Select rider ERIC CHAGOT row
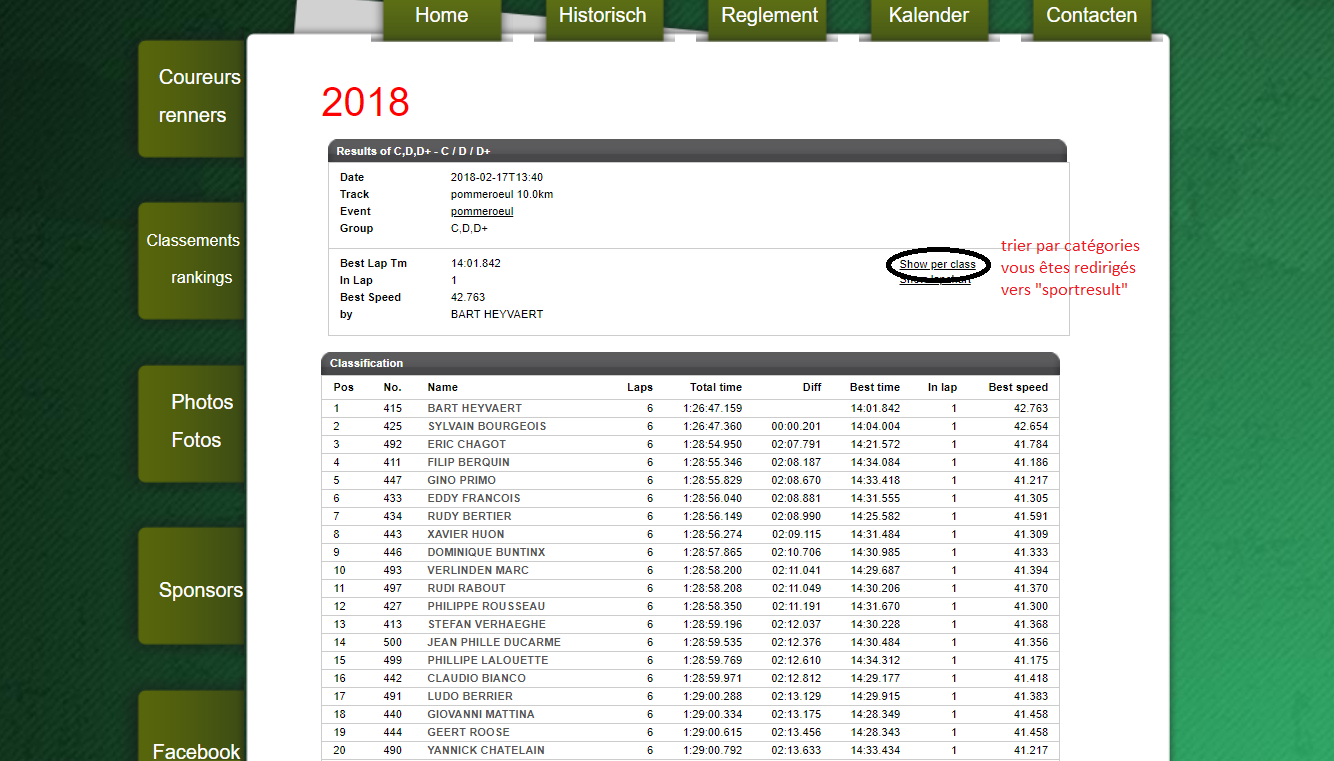Screen dimensions: 1334x761 click(690, 445)
